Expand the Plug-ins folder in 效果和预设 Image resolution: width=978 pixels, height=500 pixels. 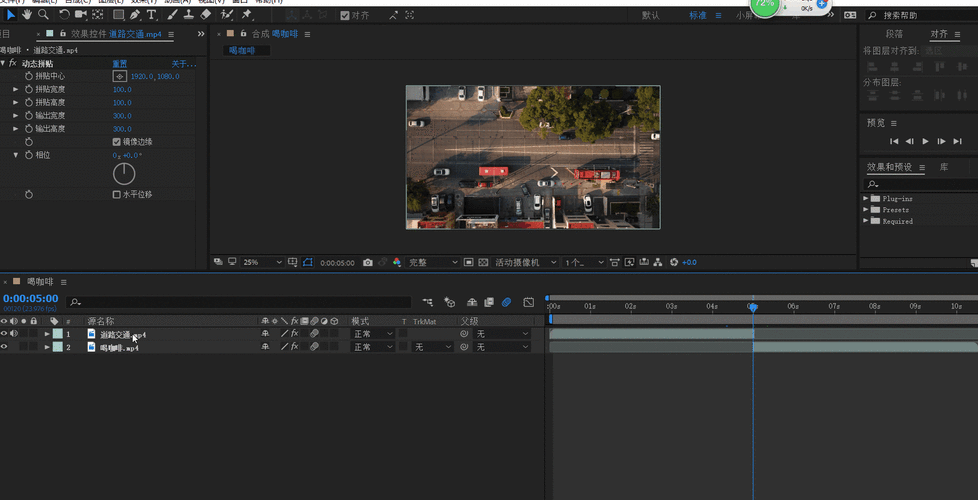tap(866, 198)
